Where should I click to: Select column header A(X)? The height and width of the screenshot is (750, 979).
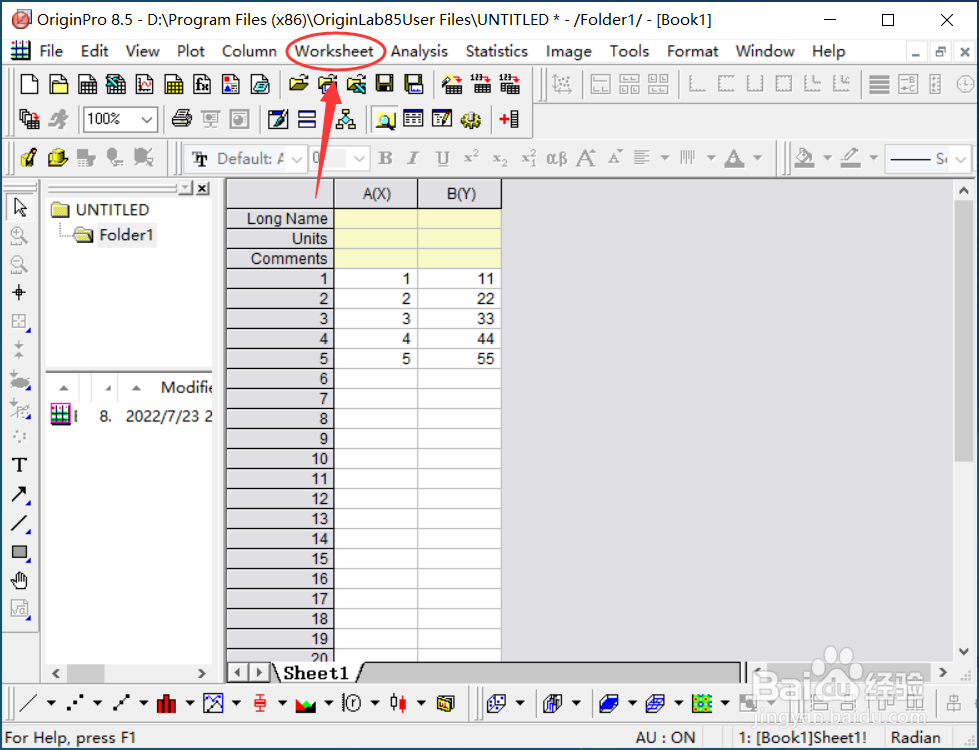(376, 194)
